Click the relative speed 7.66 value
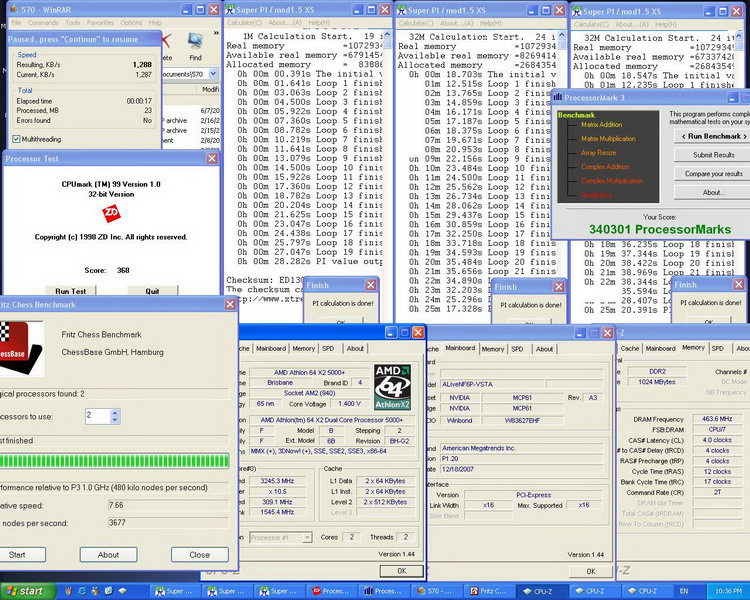750x600 pixels. pyautogui.click(x=168, y=505)
